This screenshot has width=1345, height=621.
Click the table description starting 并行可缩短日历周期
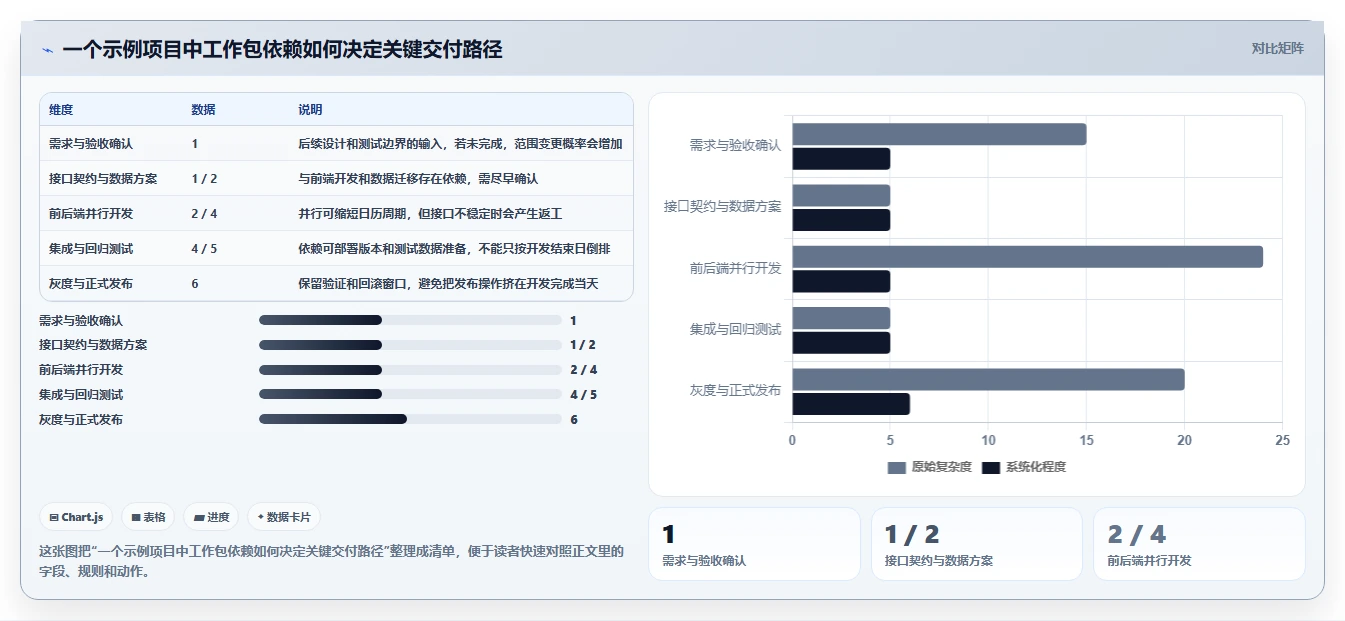click(430, 214)
